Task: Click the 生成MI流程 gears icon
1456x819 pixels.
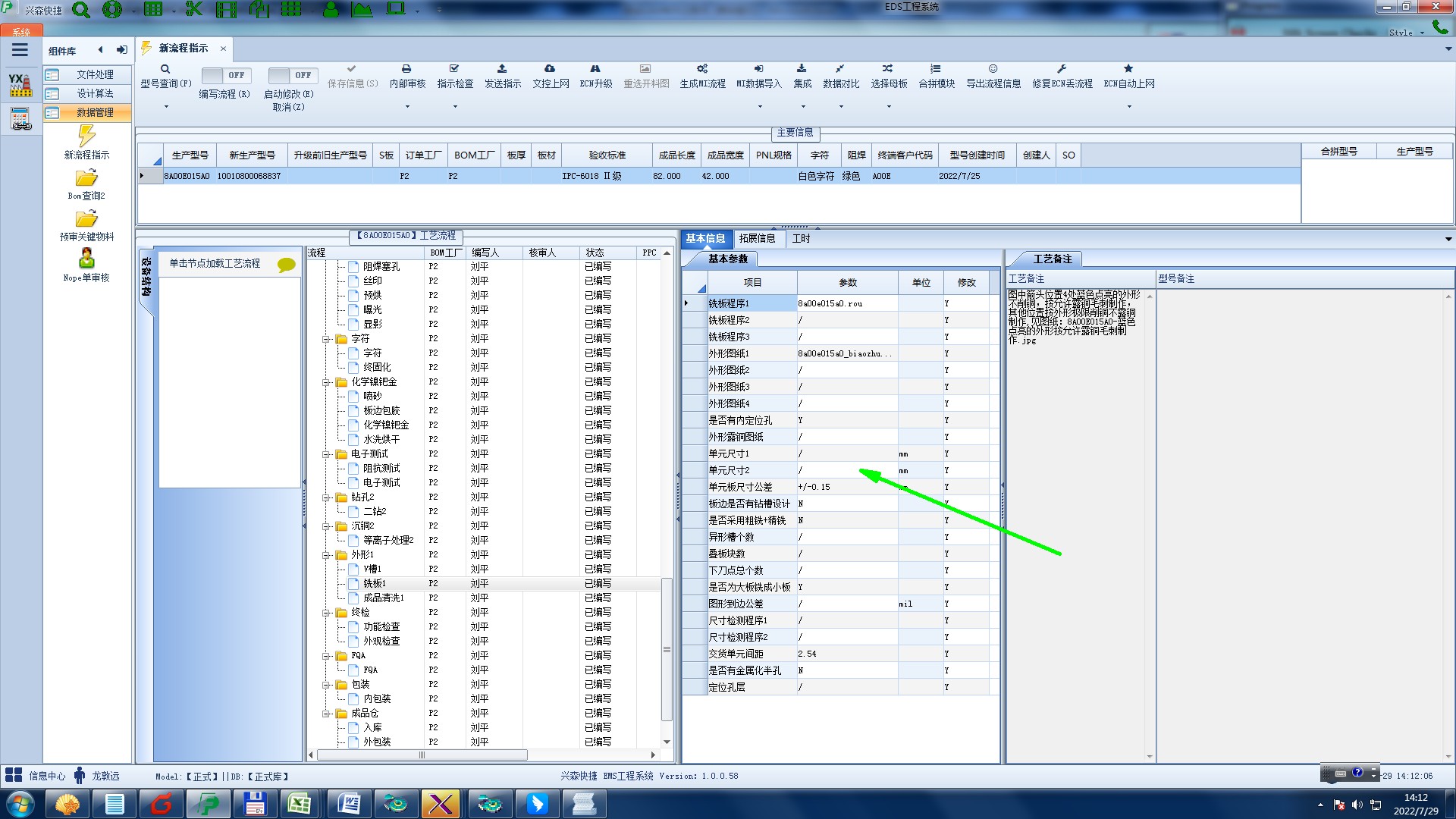Action: tap(702, 69)
